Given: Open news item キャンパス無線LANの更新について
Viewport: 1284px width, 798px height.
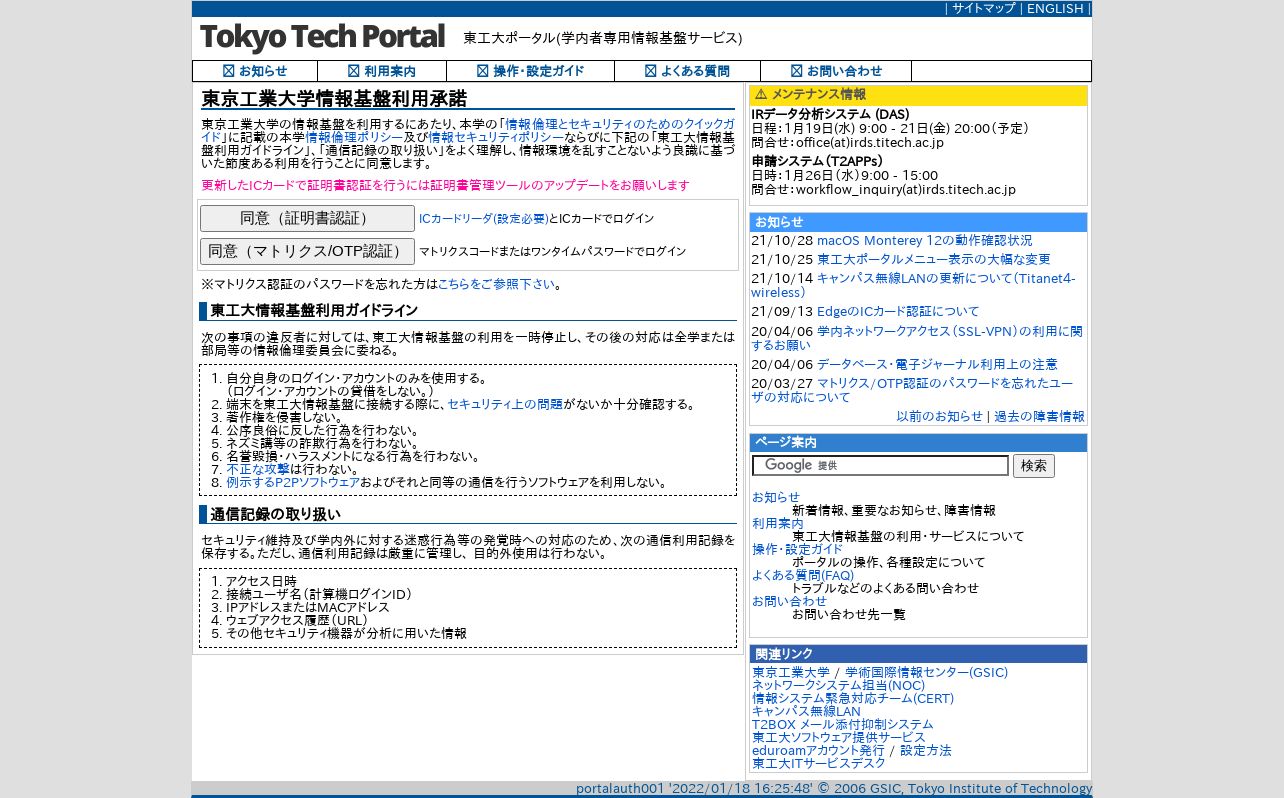Looking at the screenshot, I should pos(913,285).
